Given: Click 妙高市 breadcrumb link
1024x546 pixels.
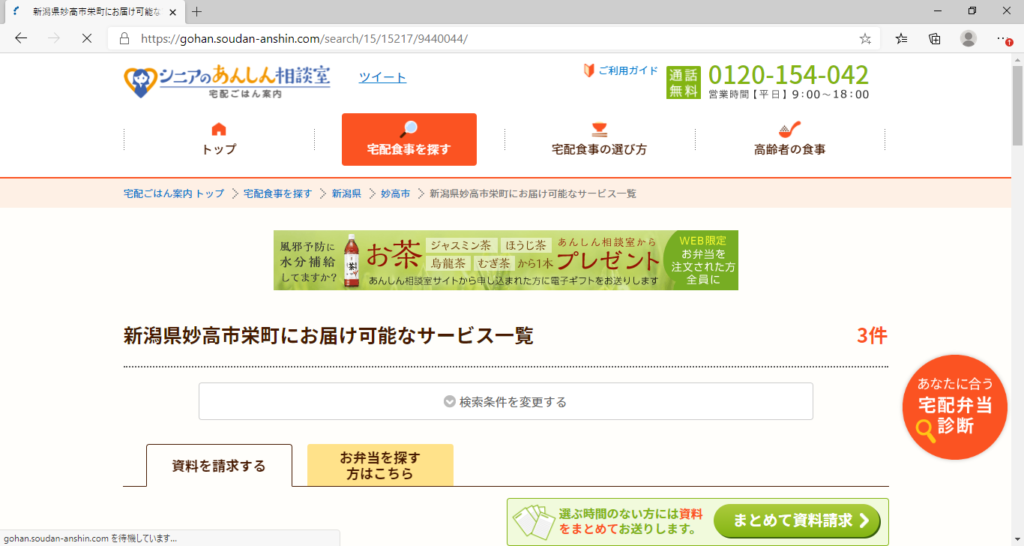Looking at the screenshot, I should click(x=395, y=193).
